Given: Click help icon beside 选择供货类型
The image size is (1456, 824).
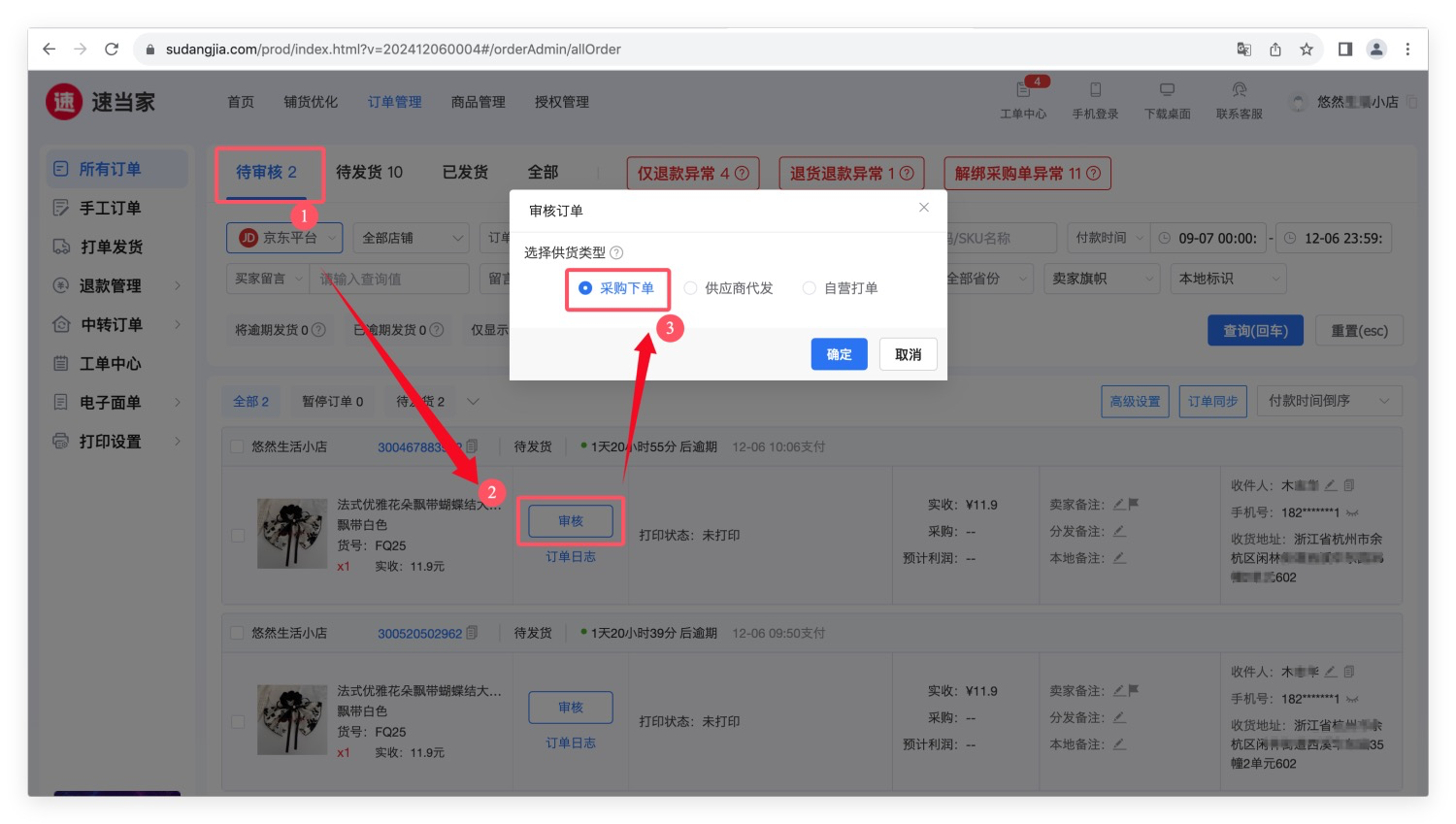Looking at the screenshot, I should coord(616,253).
